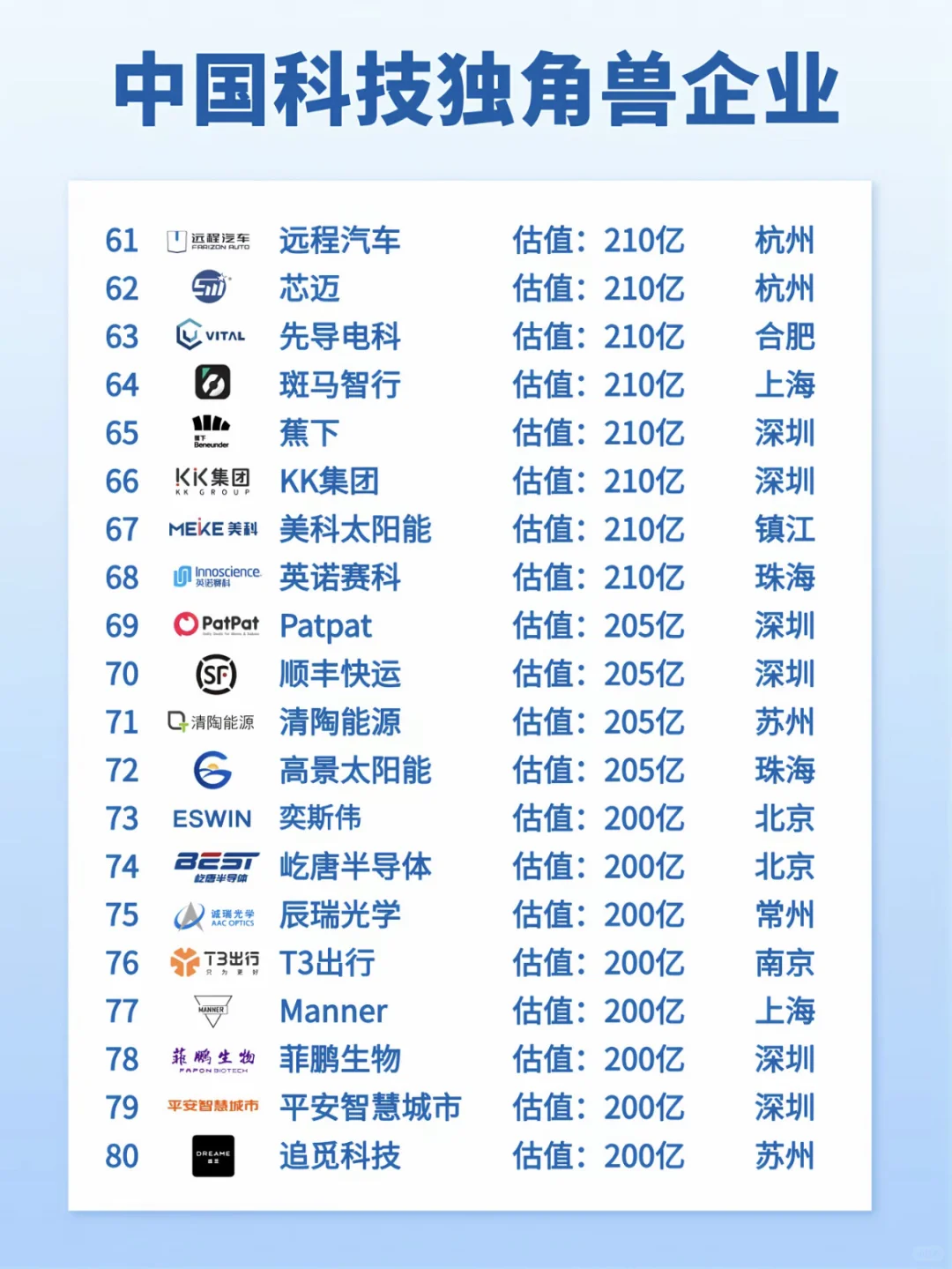Click the orange T3出行 logo
The width and height of the screenshot is (952, 1269).
(x=214, y=962)
